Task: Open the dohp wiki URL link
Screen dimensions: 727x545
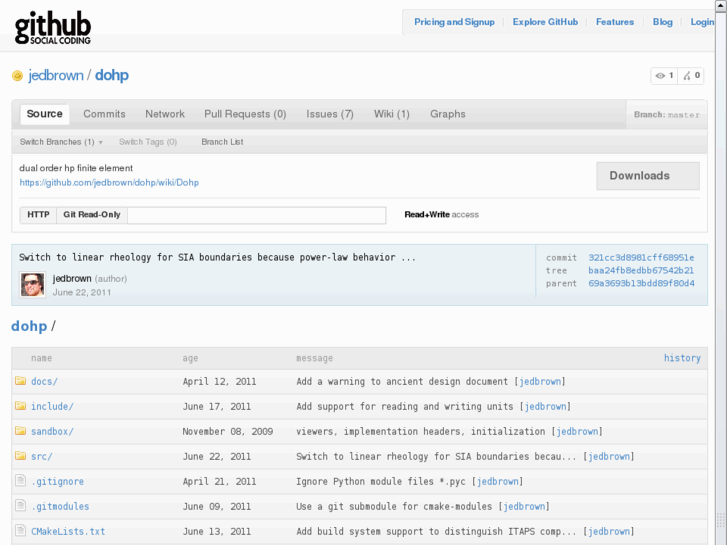Action: pos(109,183)
